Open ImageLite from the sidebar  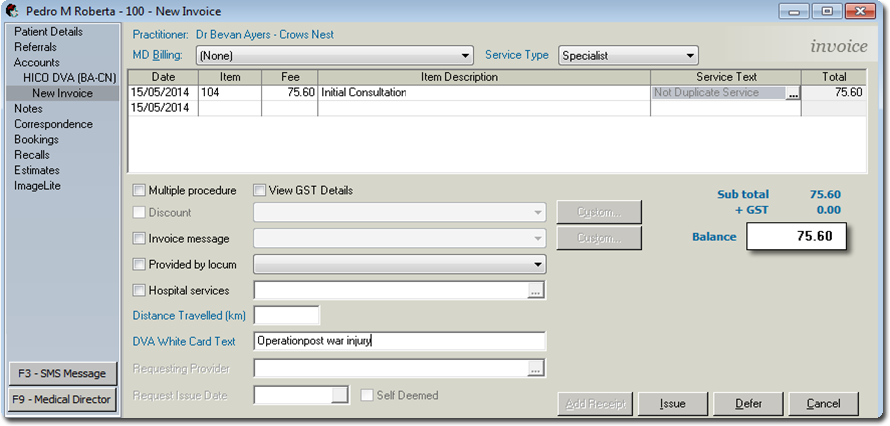click(37, 186)
